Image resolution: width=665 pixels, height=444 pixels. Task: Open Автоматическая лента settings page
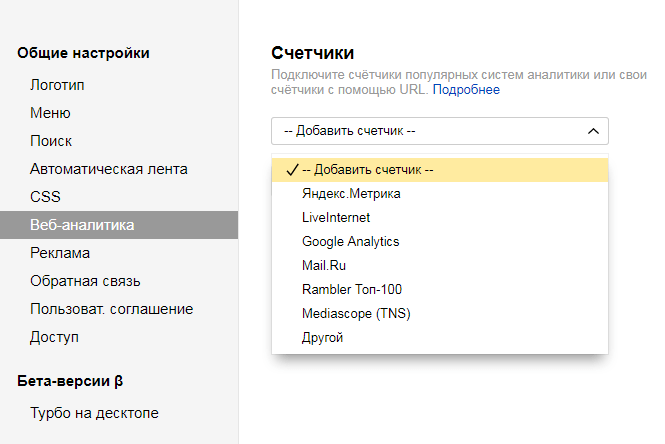tap(109, 169)
